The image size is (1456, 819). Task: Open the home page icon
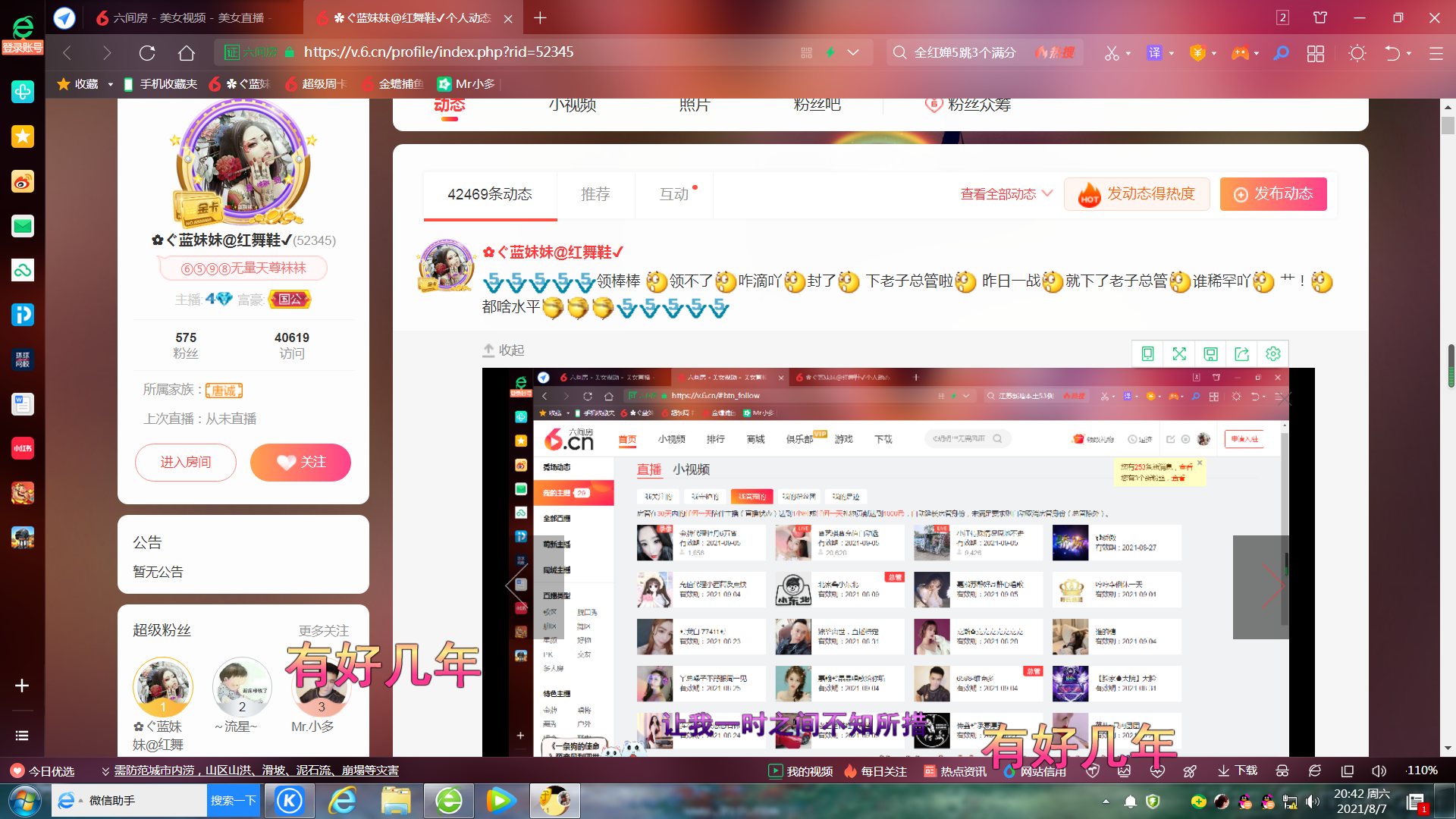pyautogui.click(x=187, y=52)
